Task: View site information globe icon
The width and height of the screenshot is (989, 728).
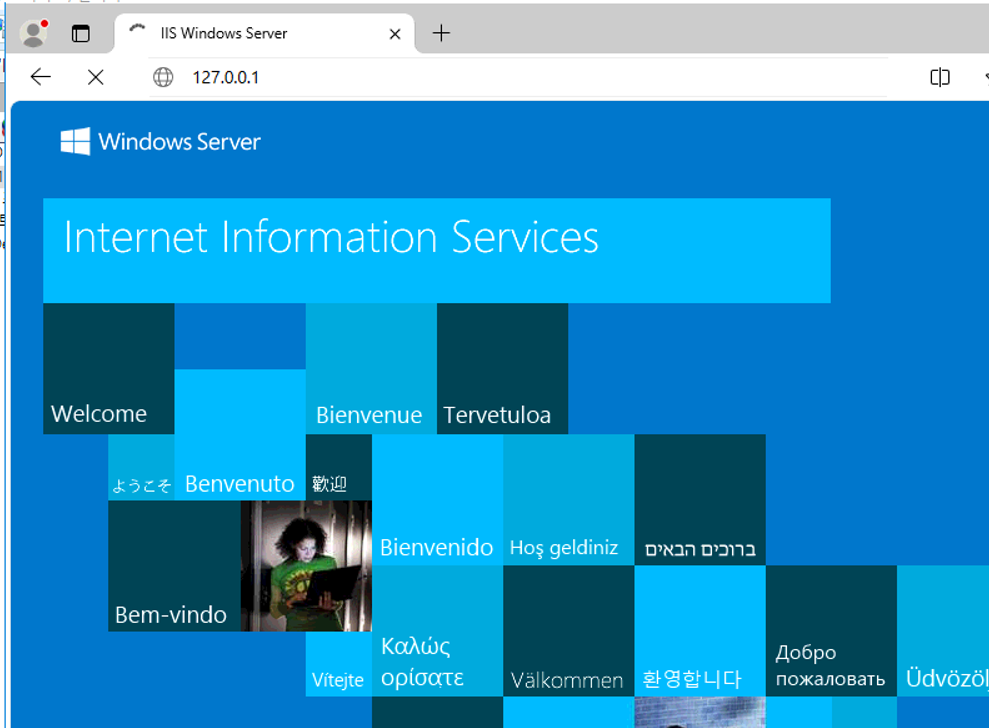Action: click(163, 77)
